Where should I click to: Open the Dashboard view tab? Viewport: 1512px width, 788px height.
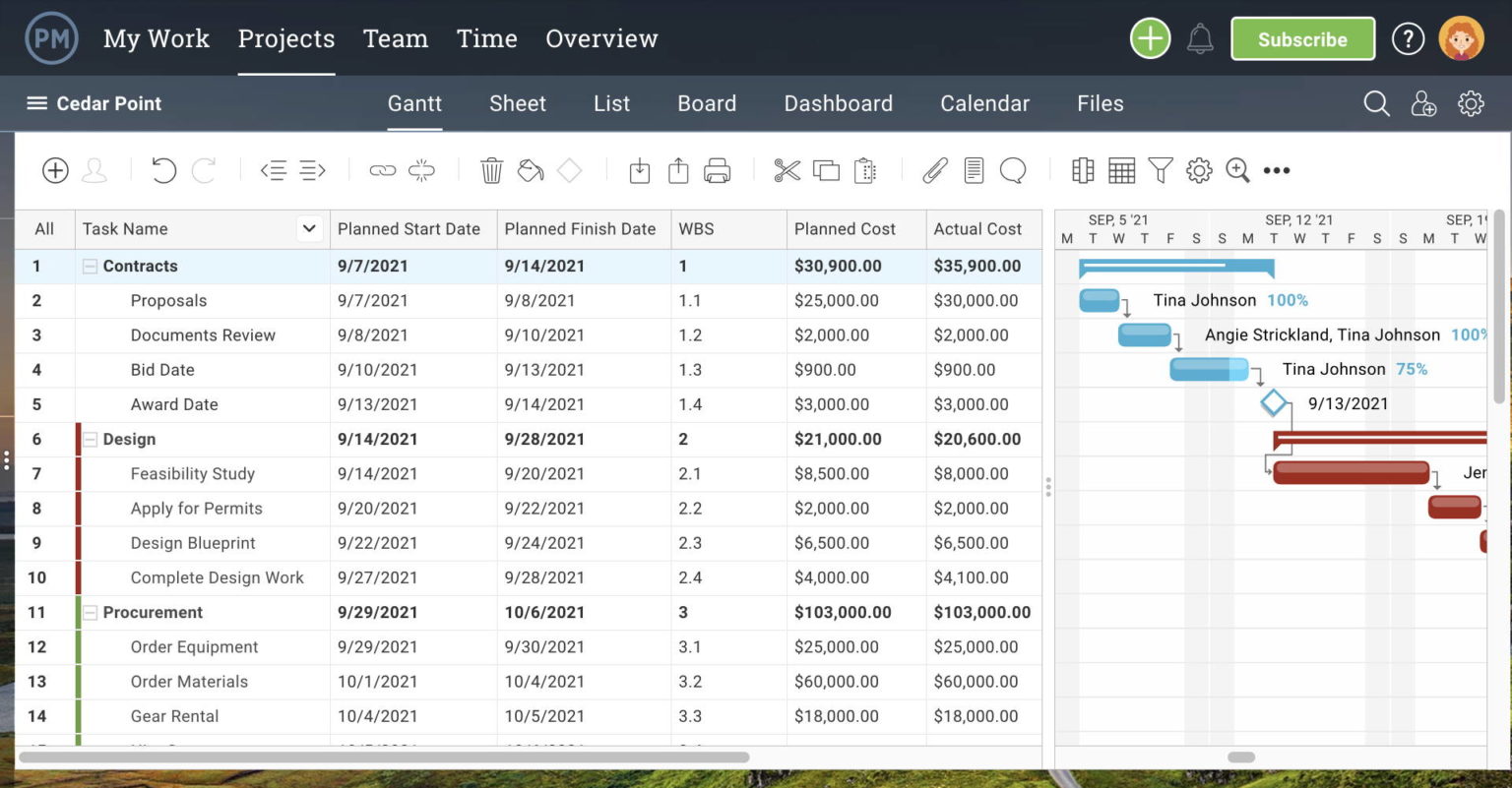(x=838, y=103)
